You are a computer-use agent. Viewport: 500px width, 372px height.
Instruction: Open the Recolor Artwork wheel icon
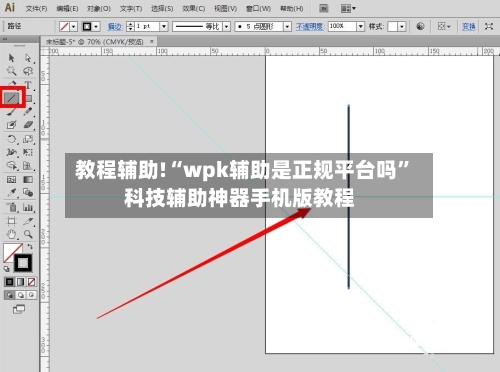420,26
